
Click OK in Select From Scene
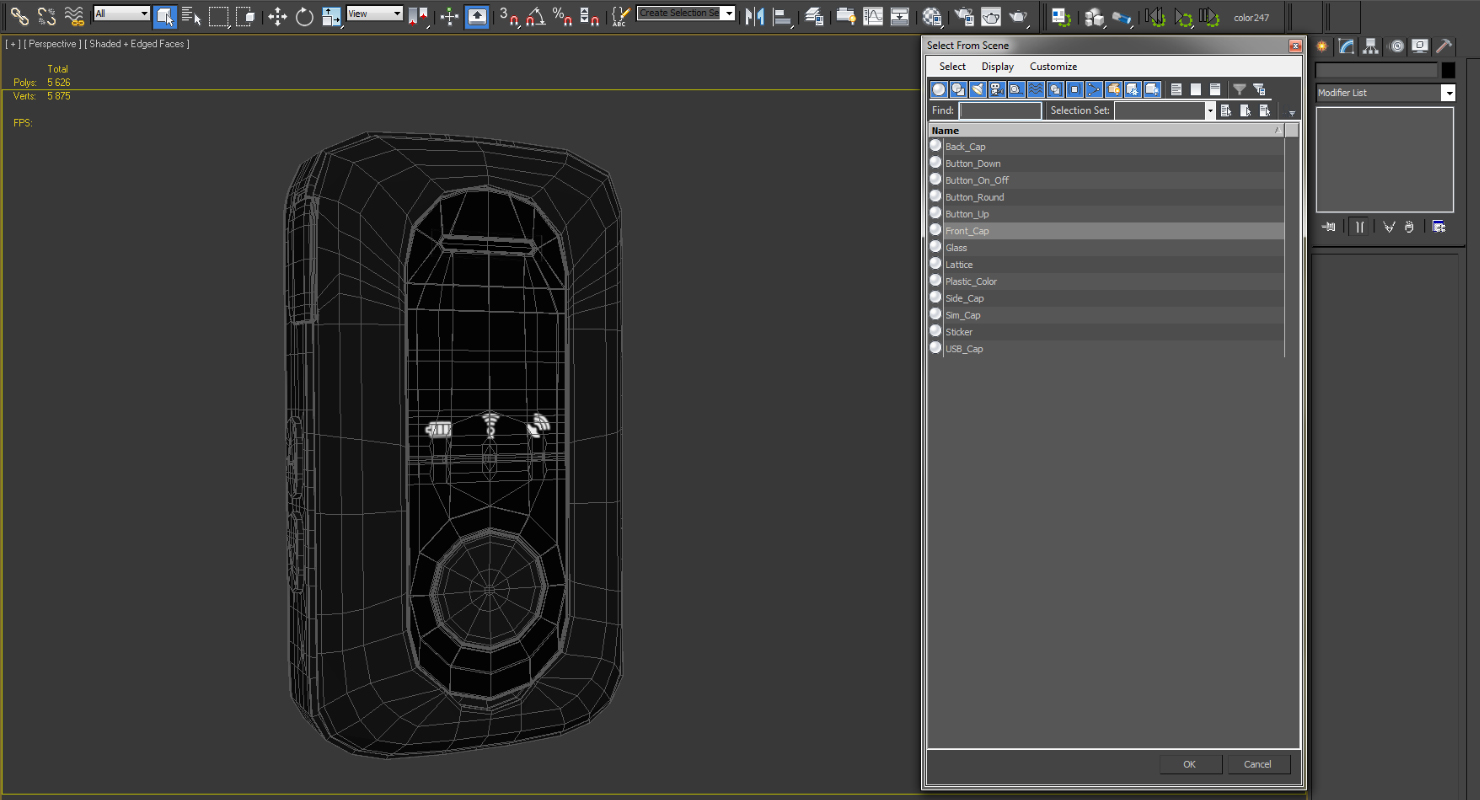coord(1190,764)
